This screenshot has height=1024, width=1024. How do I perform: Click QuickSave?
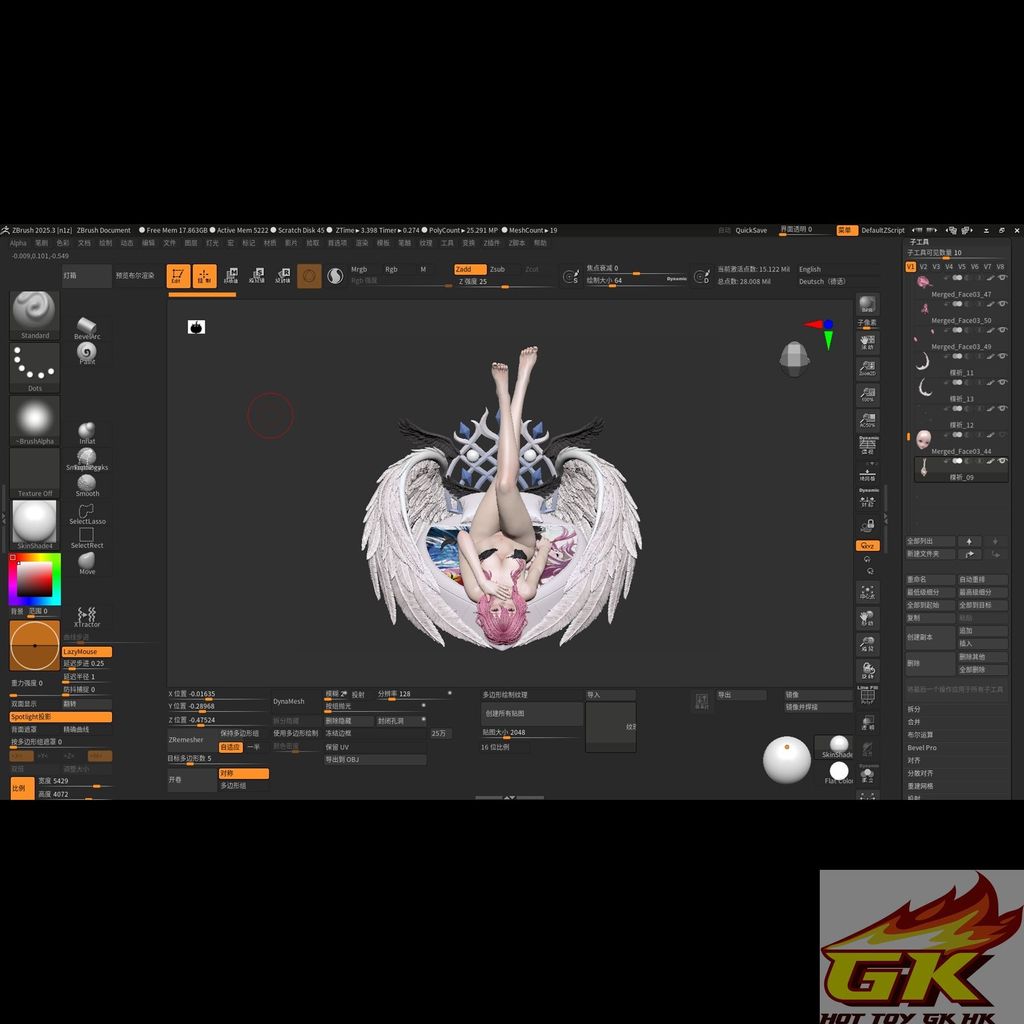[751, 230]
